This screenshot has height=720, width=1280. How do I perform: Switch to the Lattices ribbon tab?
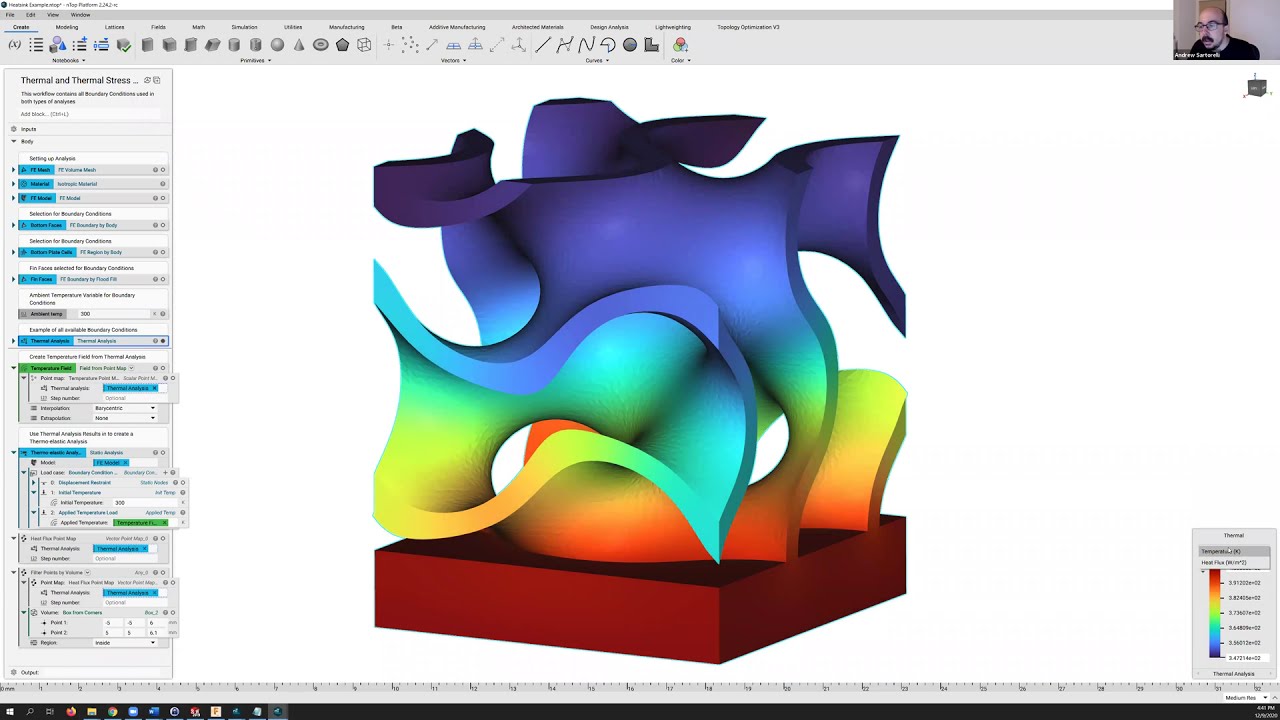pyautogui.click(x=115, y=27)
